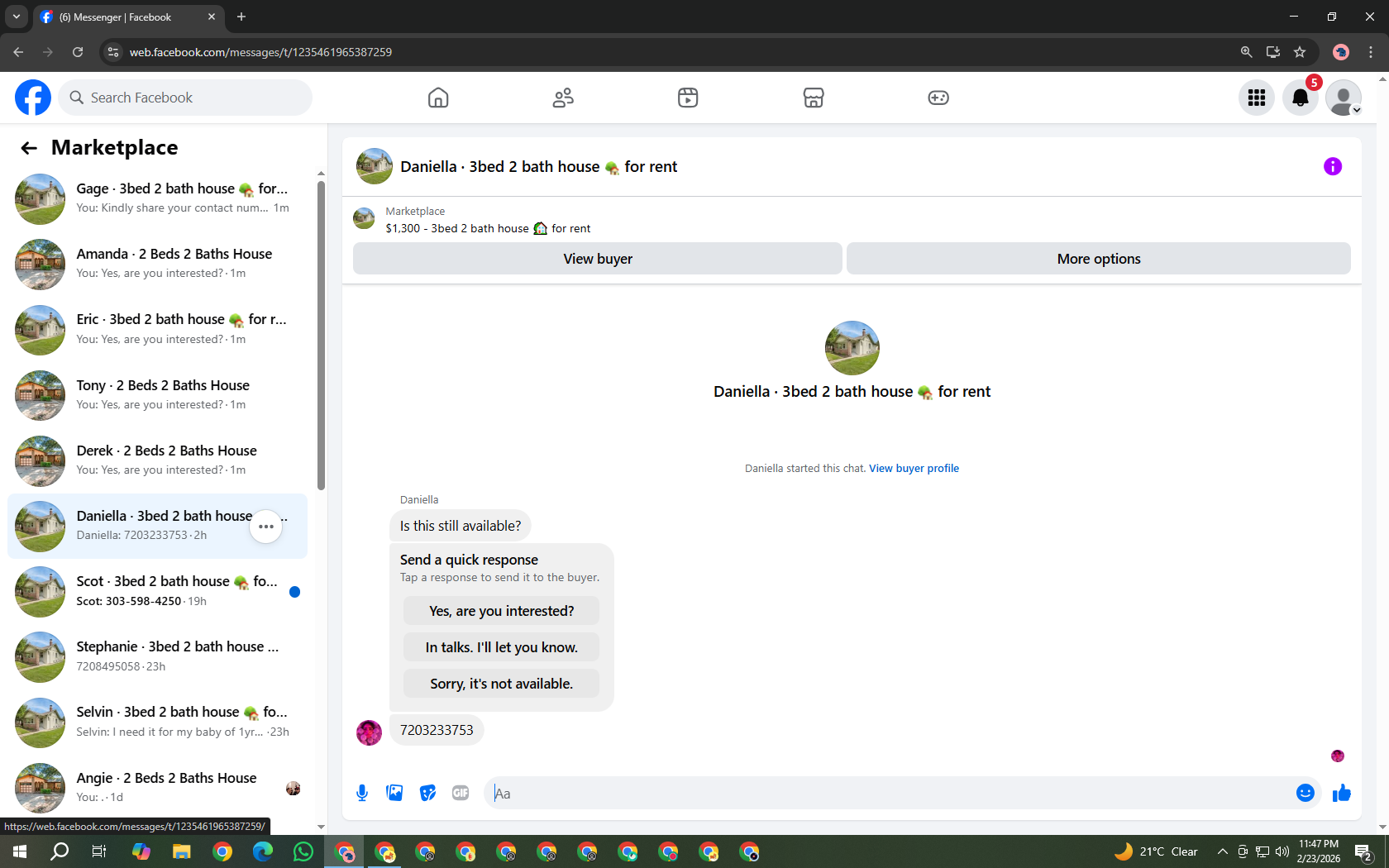
Task: Click the More options button
Action: coord(1099,259)
